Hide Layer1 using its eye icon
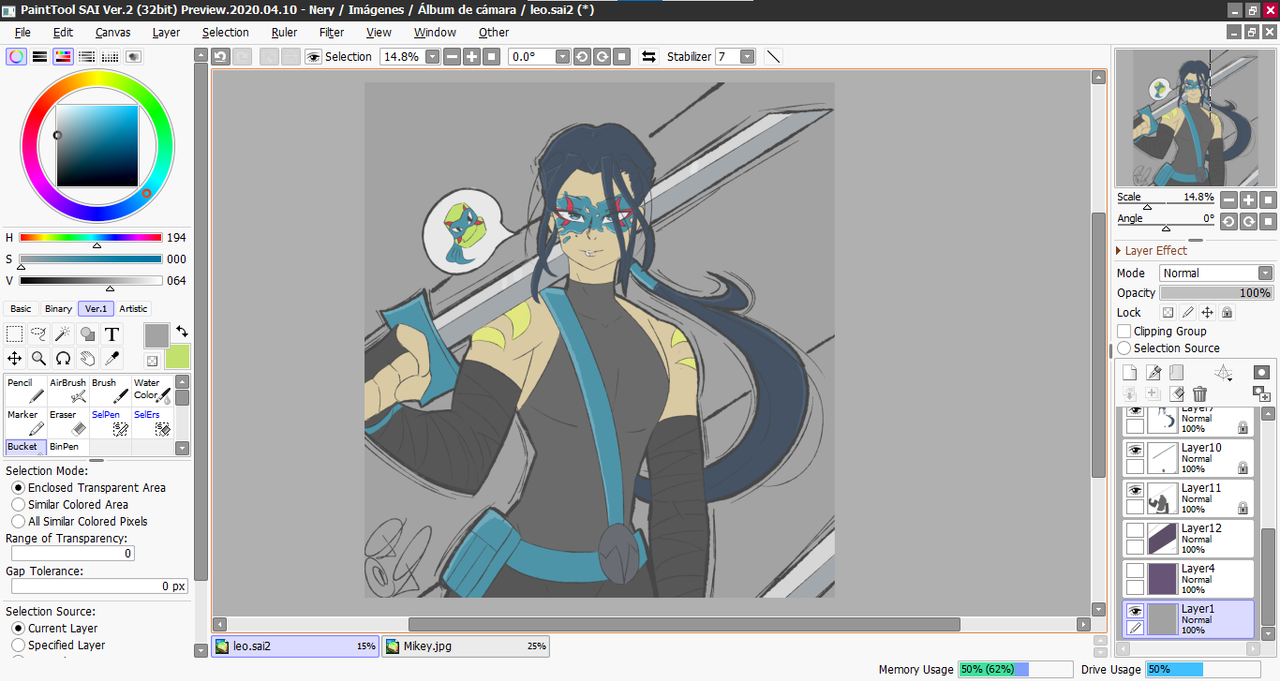1280x681 pixels. coord(1135,611)
